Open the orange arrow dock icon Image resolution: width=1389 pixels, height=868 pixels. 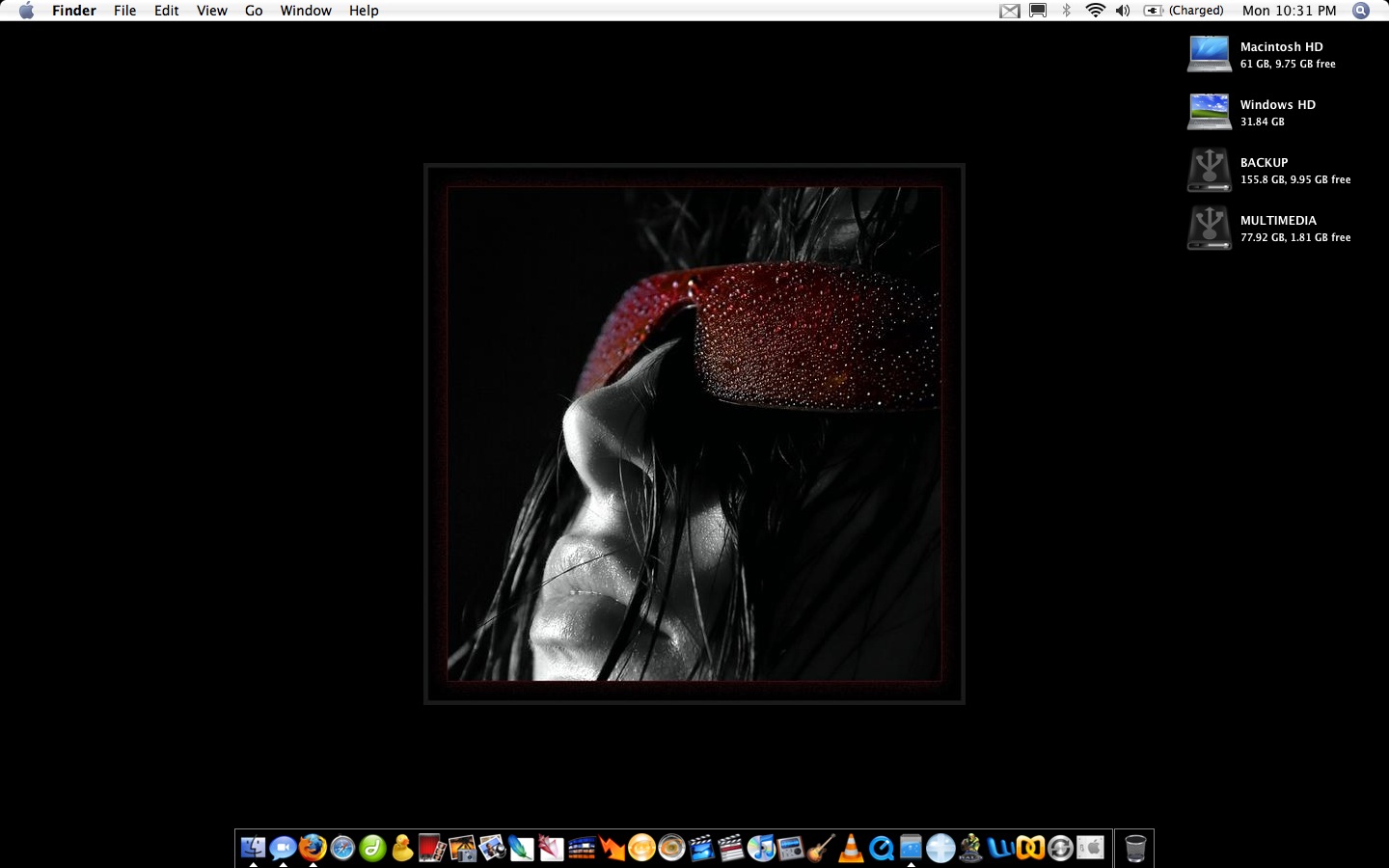tap(612, 848)
